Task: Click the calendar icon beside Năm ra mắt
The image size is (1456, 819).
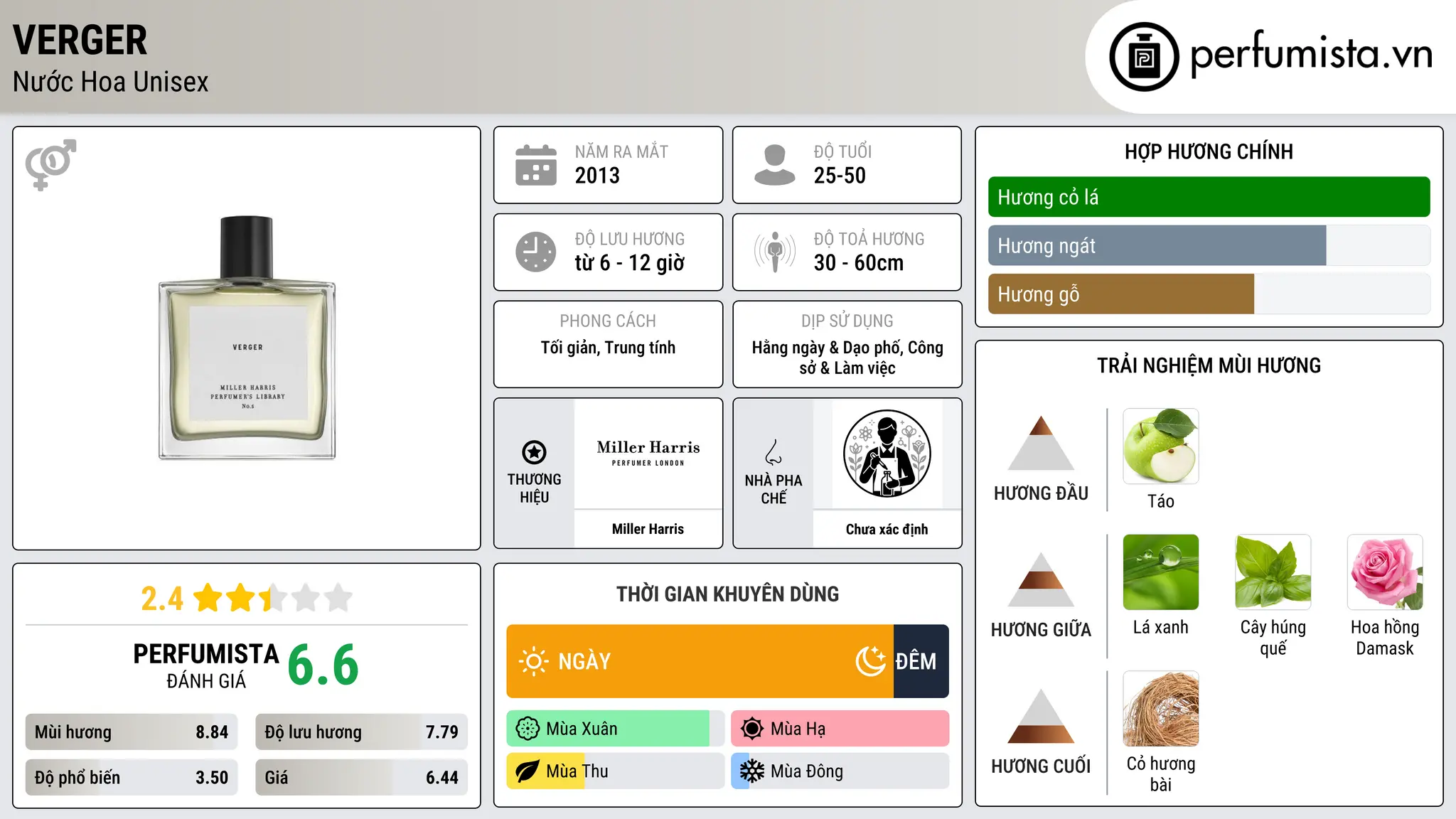Action: (536, 165)
